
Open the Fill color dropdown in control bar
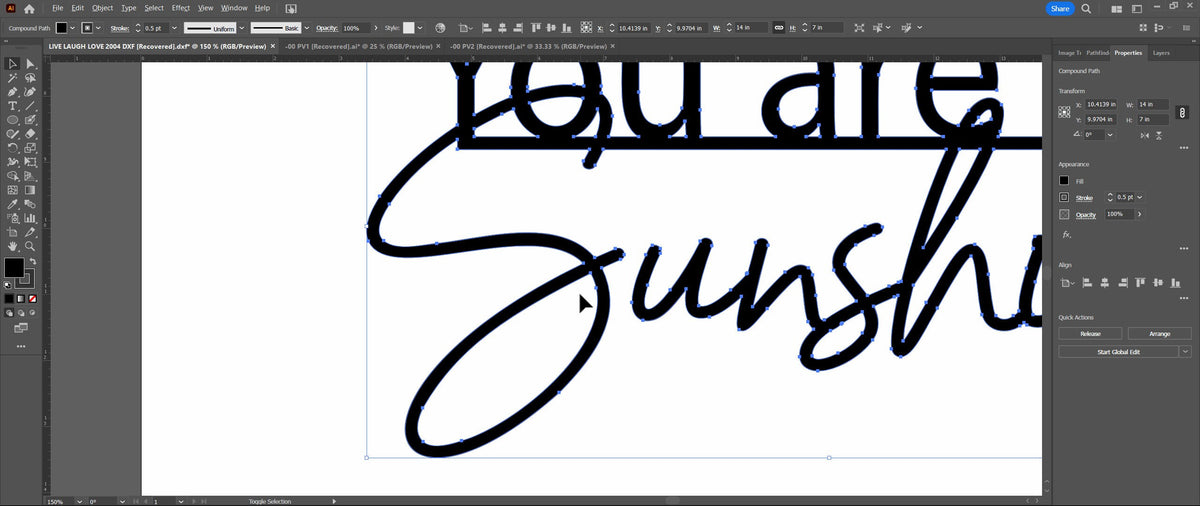pos(74,28)
